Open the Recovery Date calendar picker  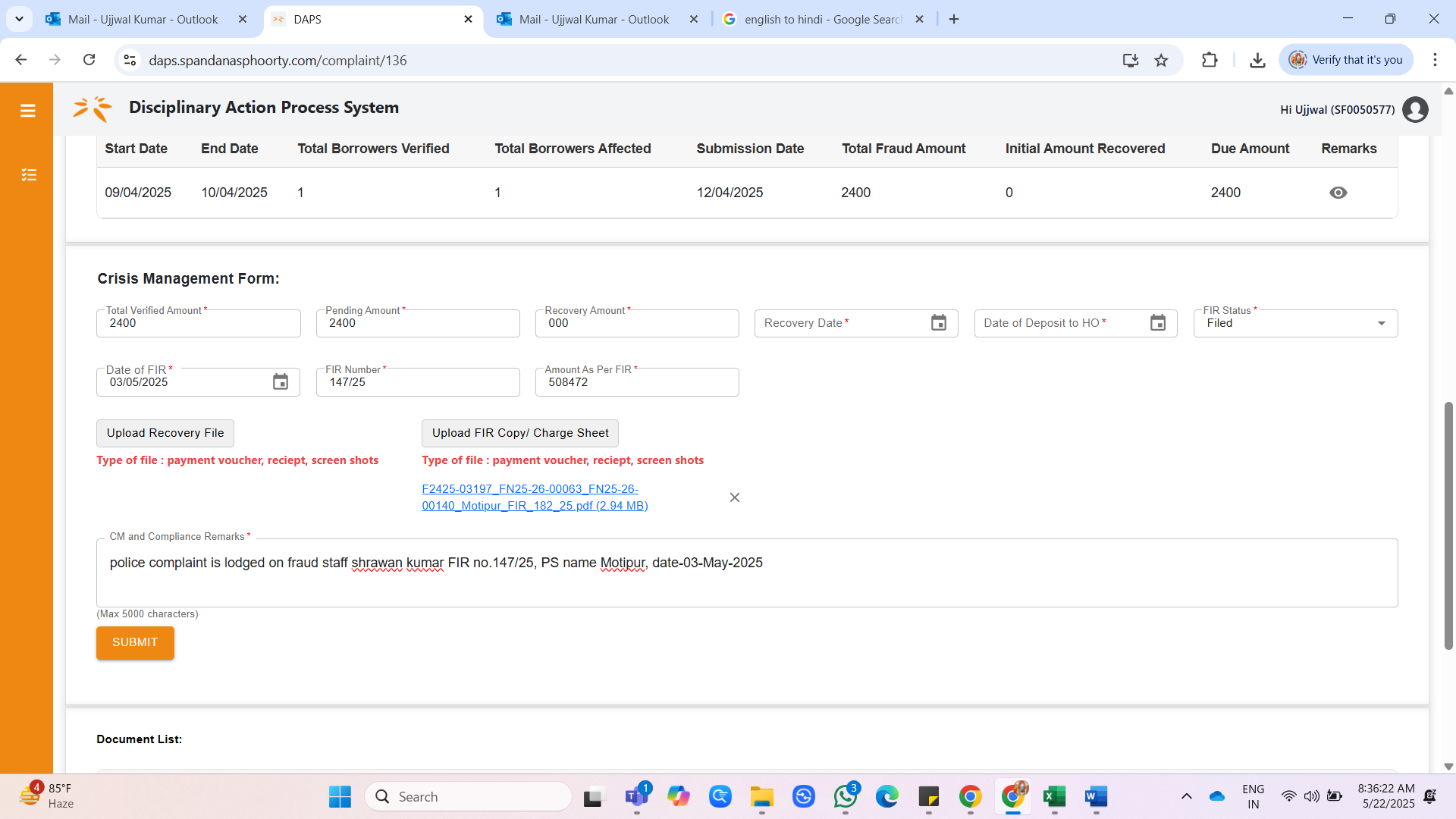pos(939,323)
